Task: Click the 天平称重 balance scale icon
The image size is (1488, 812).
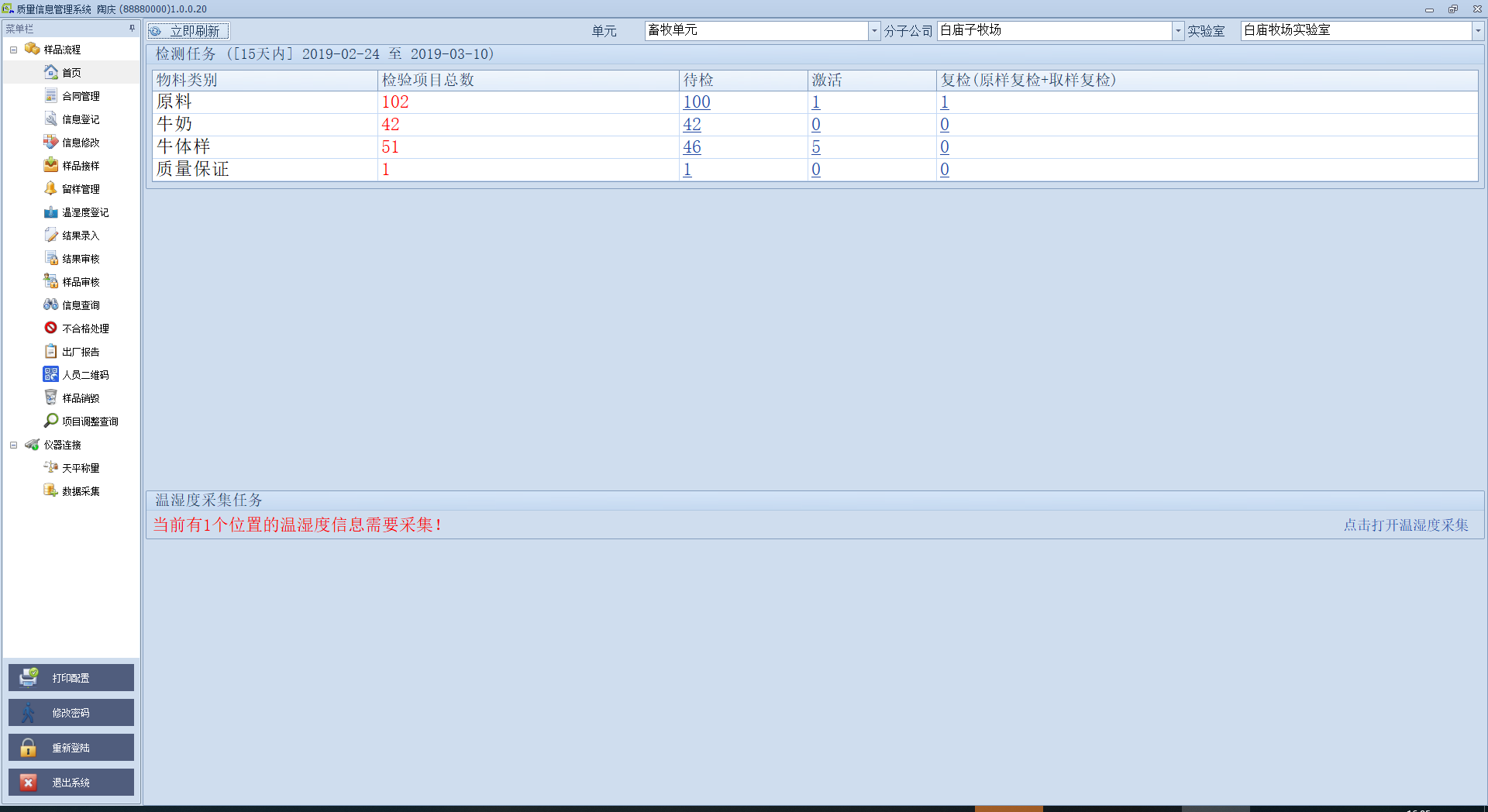Action: [x=51, y=468]
